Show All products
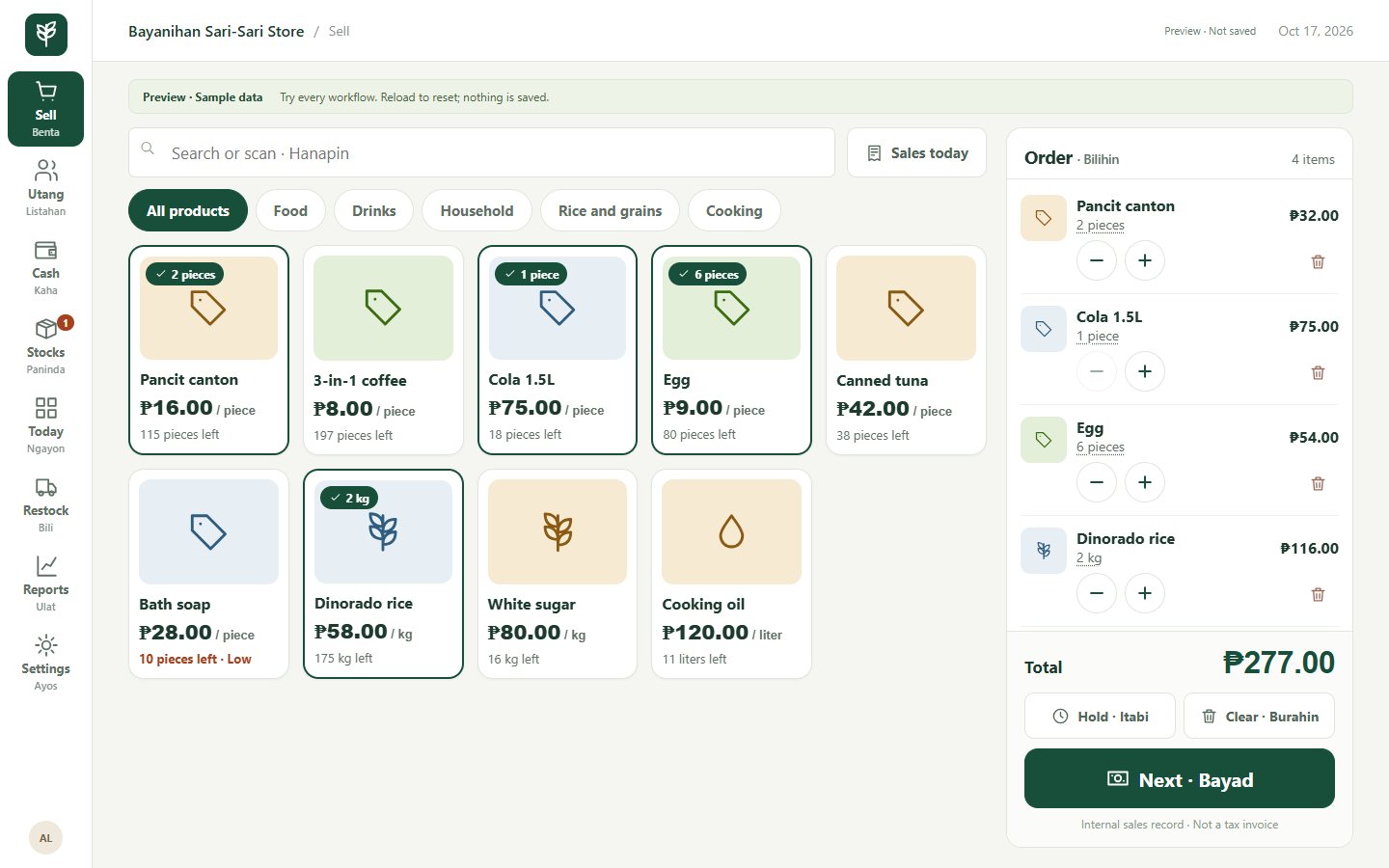The image size is (1389, 868). click(x=188, y=210)
